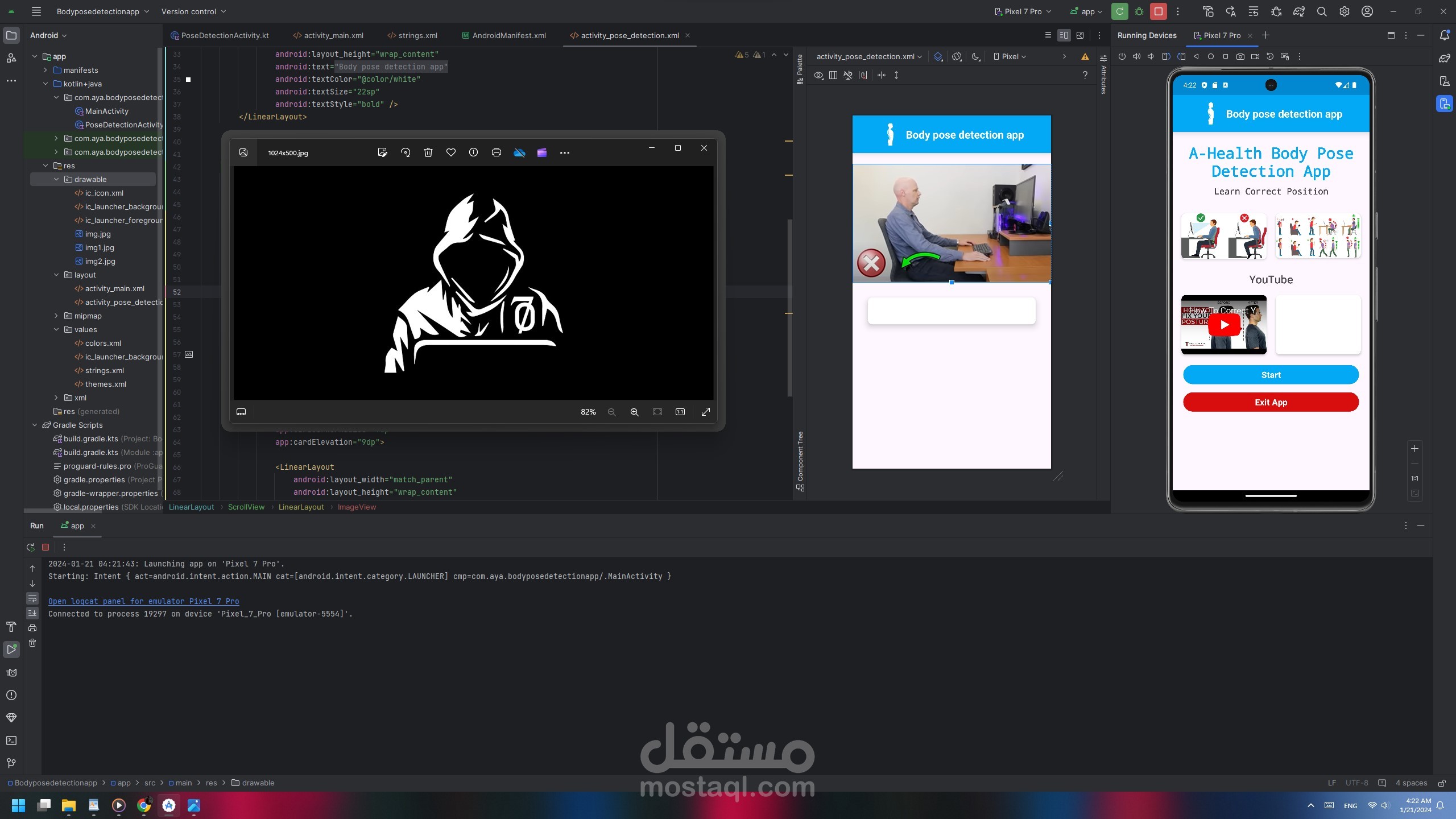This screenshot has height=819, width=1456.
Task: Click the zoom in icon in photo viewer
Action: [x=634, y=412]
